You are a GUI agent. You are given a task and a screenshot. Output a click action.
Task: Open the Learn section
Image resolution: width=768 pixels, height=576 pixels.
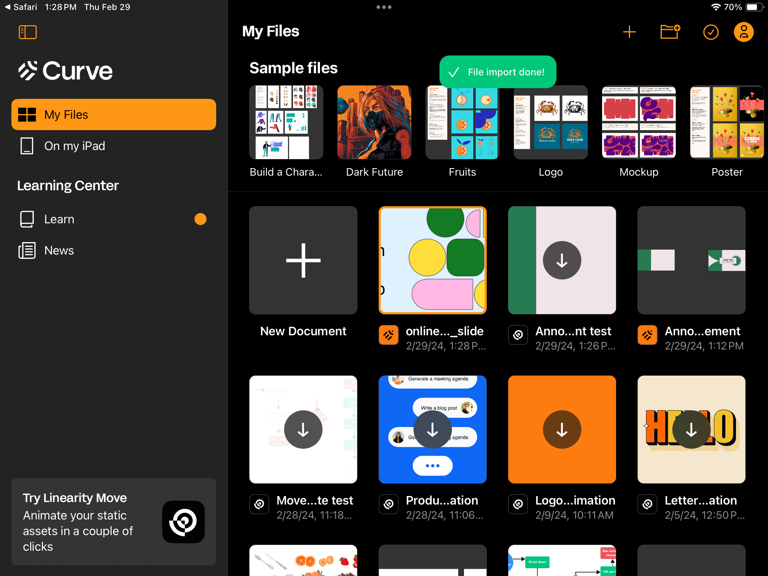tap(114, 219)
